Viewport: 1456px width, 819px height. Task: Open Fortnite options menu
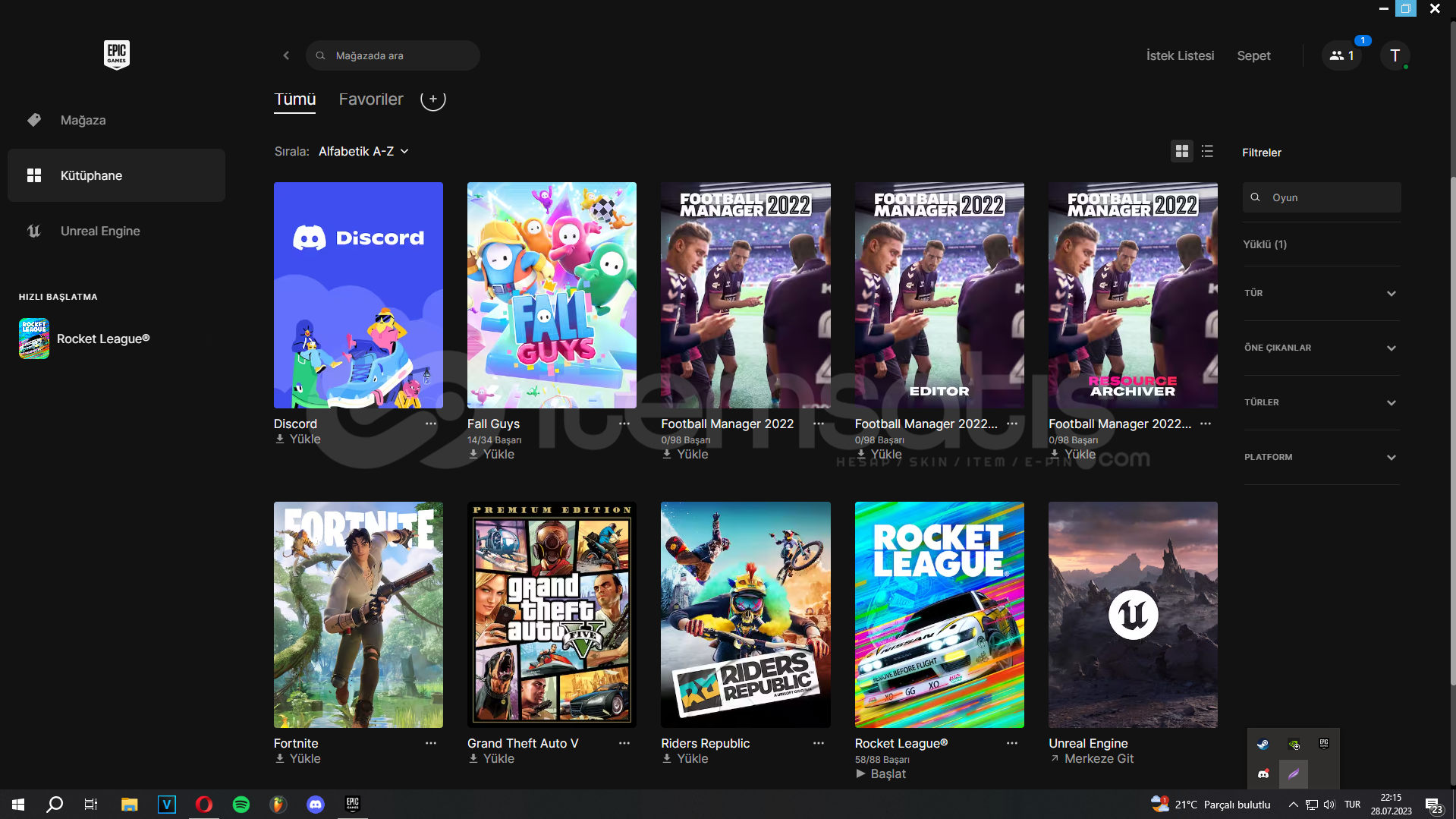point(431,743)
